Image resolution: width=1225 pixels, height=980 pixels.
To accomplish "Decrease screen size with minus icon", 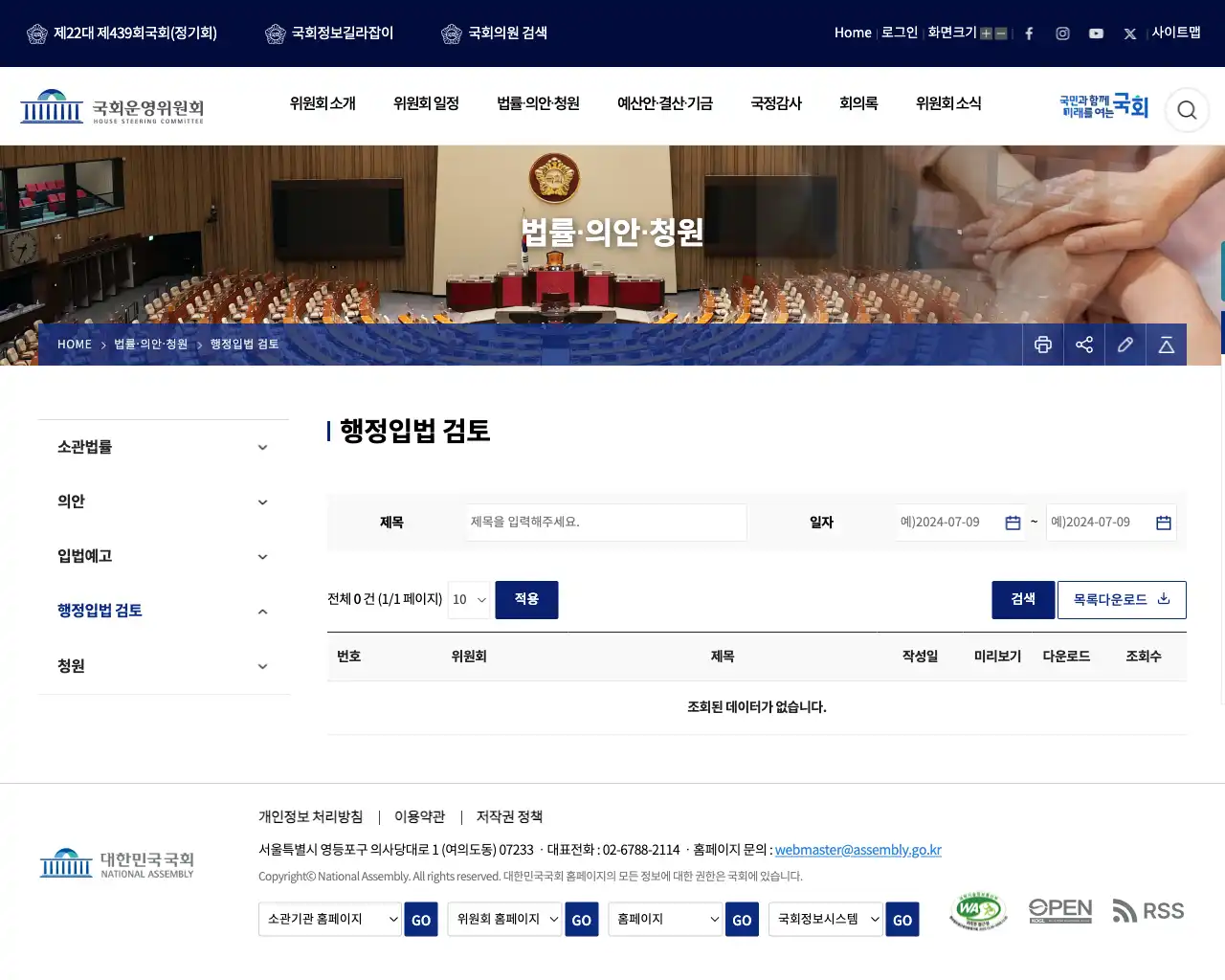I will 1001,33.
